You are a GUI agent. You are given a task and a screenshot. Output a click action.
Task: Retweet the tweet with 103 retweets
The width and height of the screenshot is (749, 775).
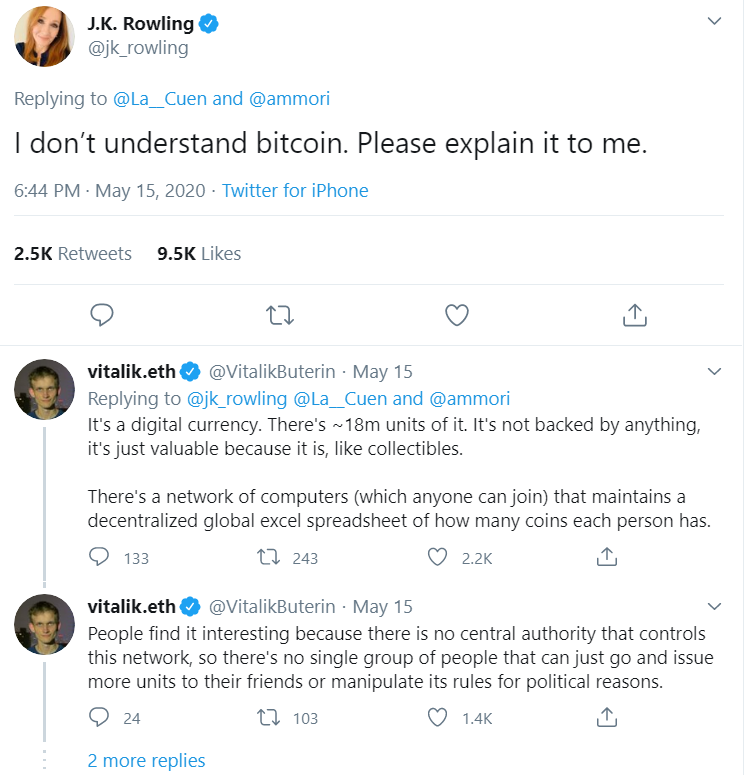[x=269, y=717]
